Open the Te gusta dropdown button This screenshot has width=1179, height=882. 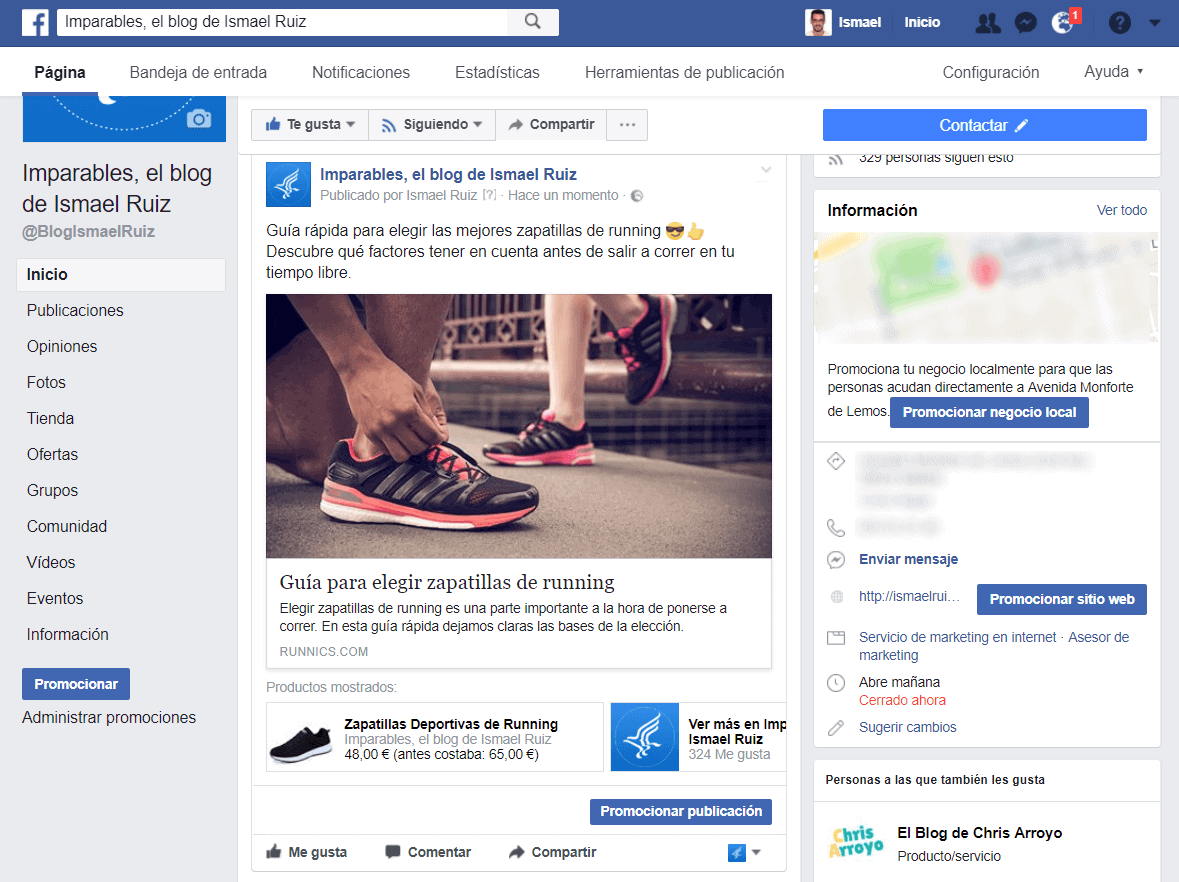[310, 125]
